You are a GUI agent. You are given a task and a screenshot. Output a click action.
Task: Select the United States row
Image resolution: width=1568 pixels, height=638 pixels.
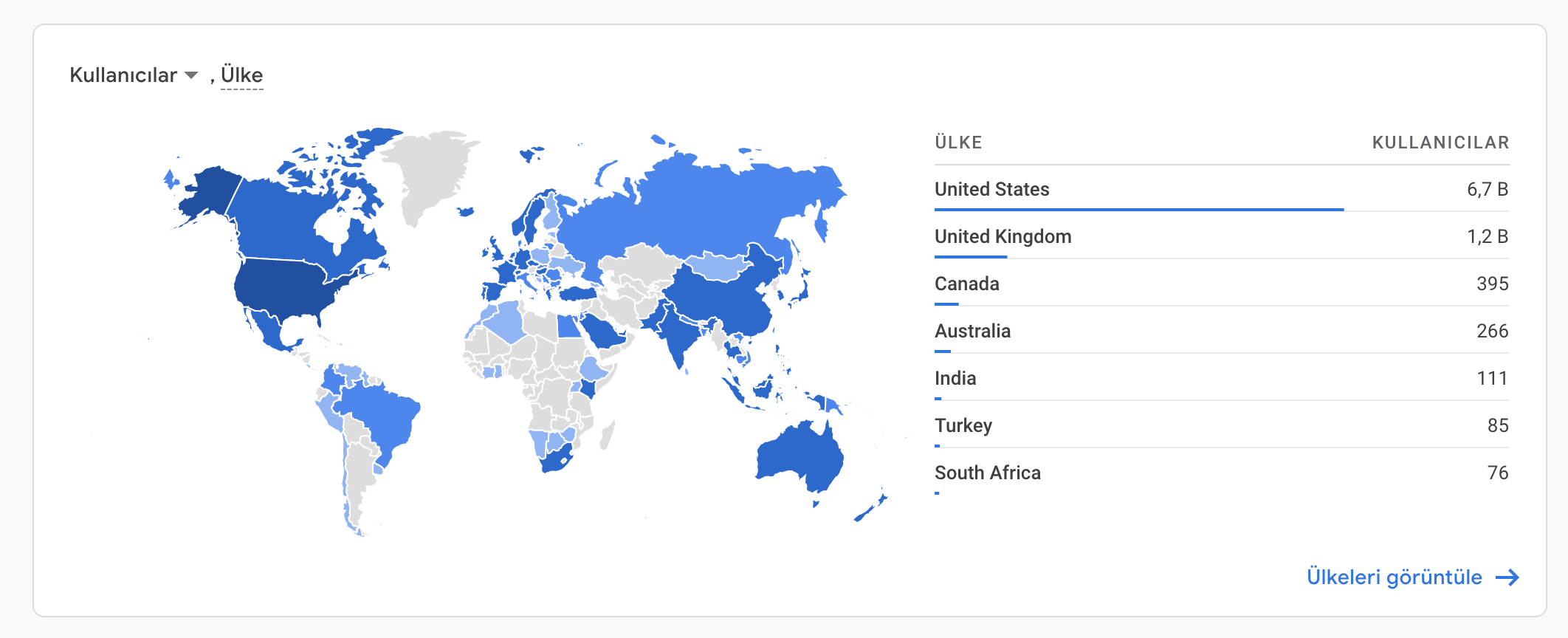(1222, 189)
